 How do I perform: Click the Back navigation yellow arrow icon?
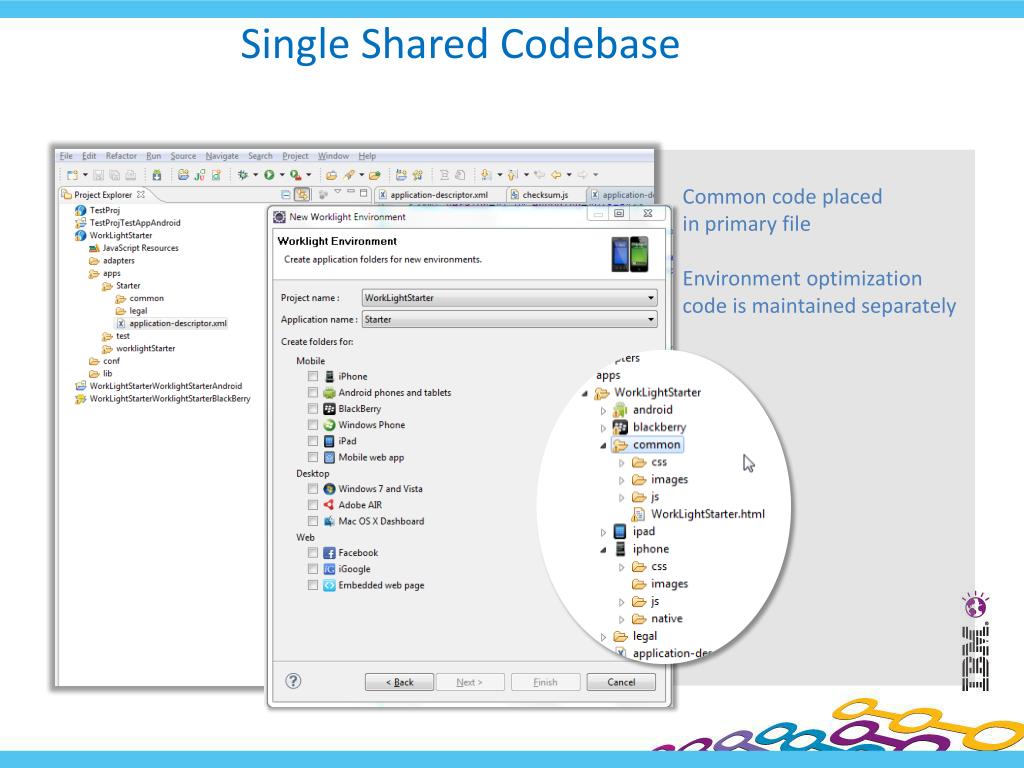[x=556, y=175]
